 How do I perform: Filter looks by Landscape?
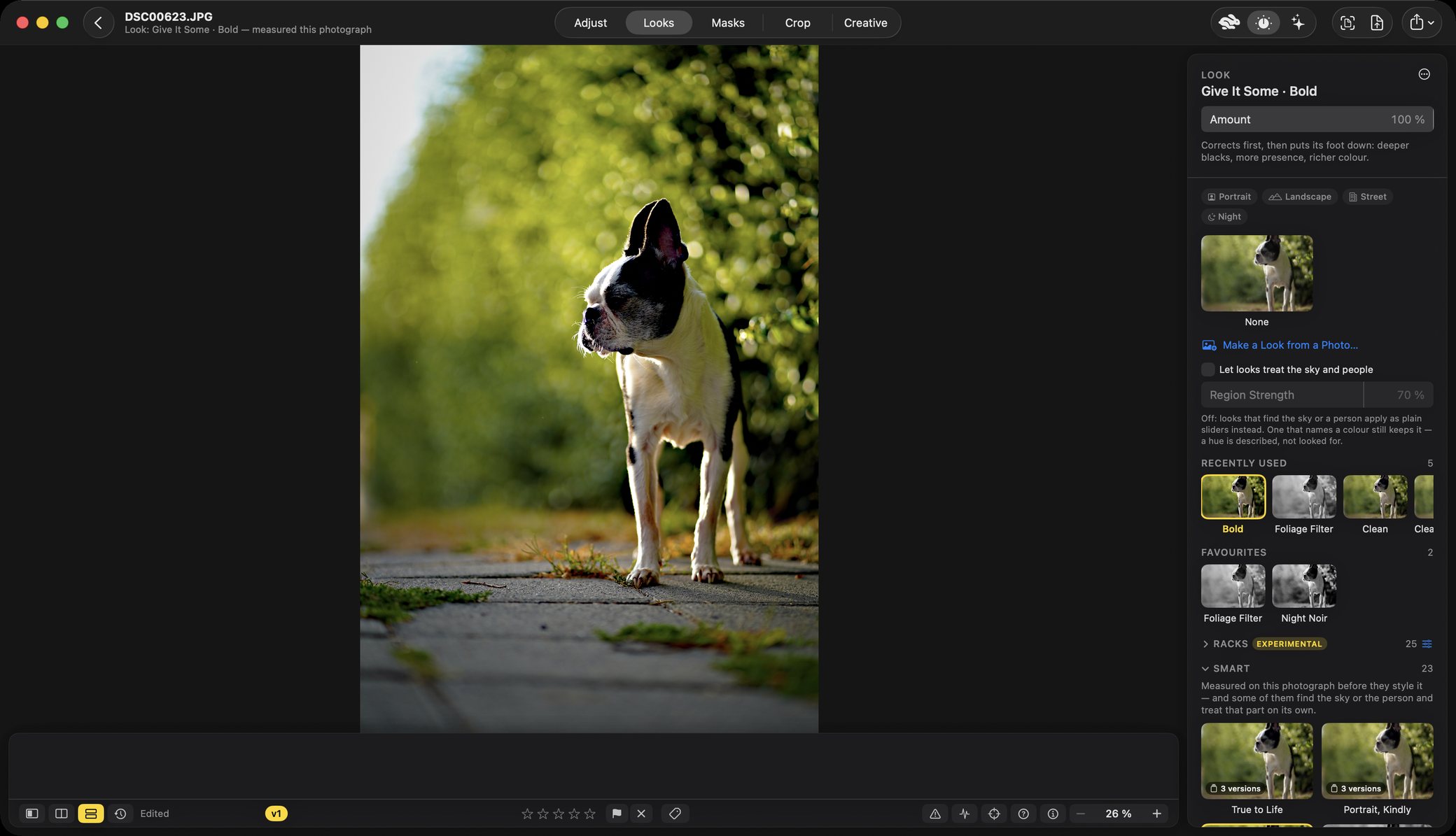[1300, 197]
